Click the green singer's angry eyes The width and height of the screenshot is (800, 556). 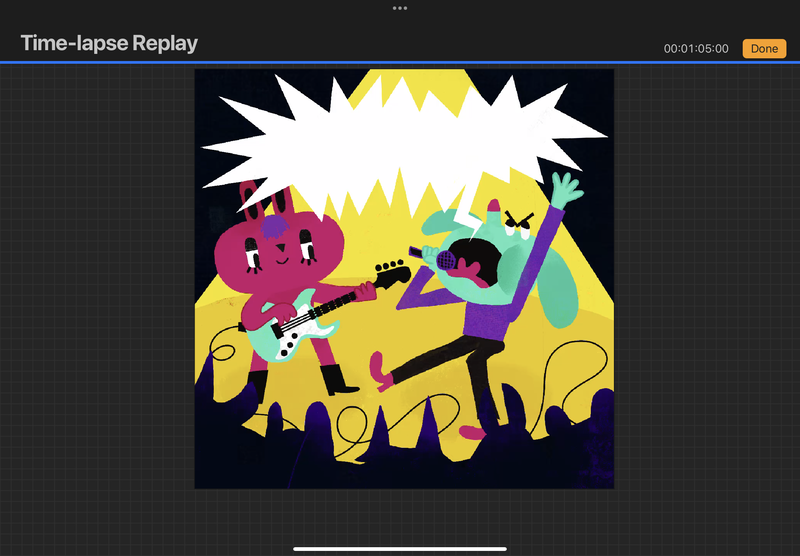coord(519,220)
